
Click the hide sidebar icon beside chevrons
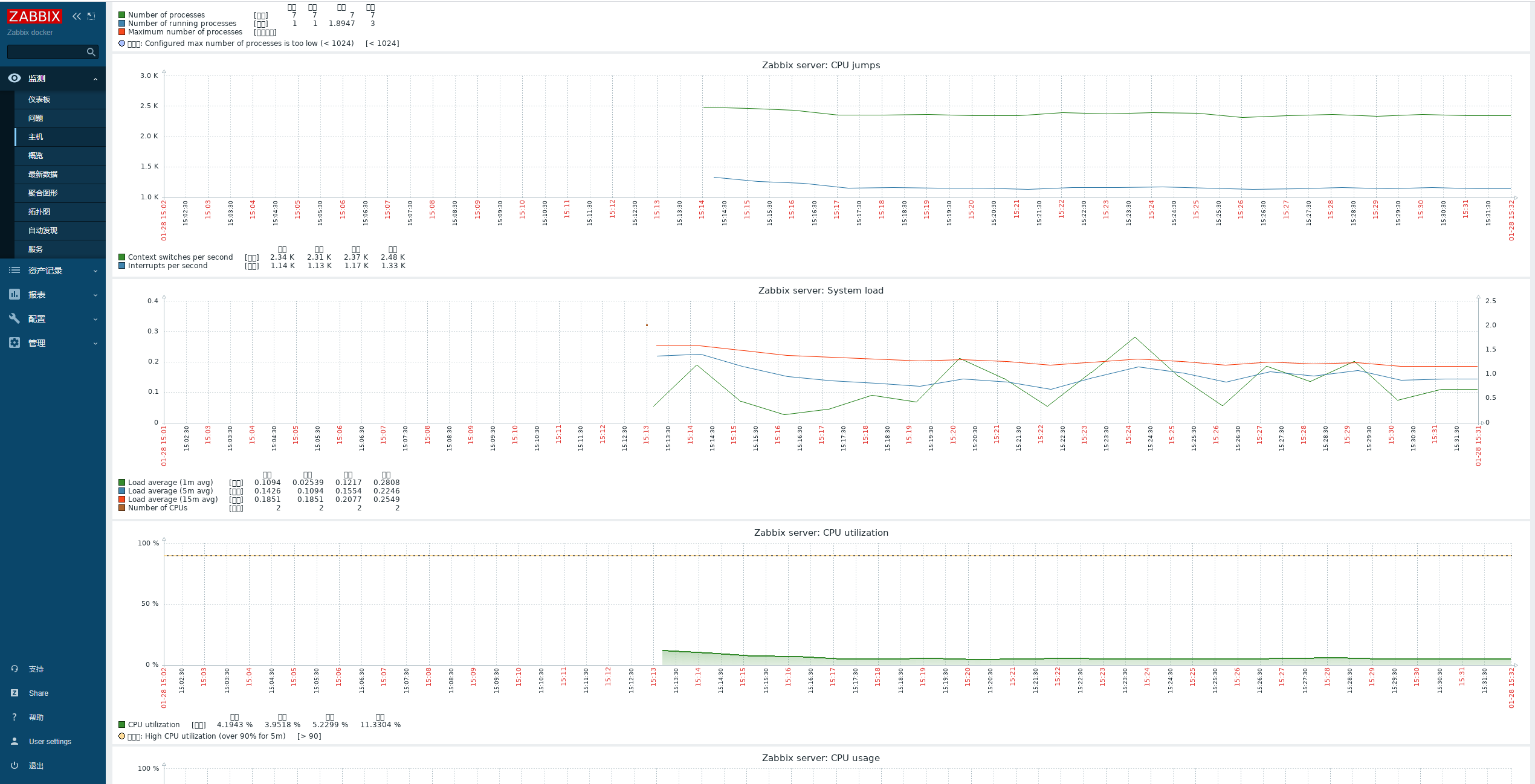tap(91, 16)
